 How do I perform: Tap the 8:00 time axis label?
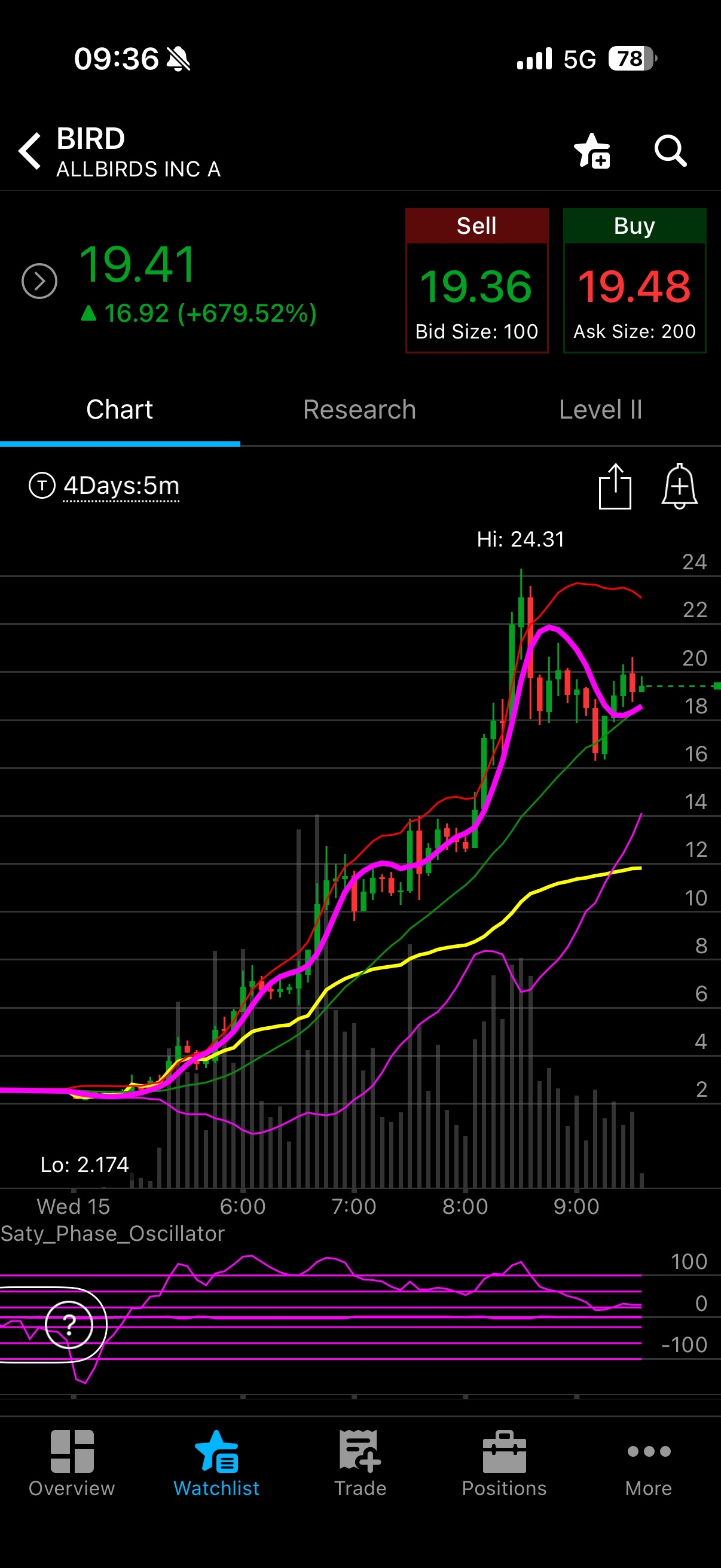click(466, 1206)
